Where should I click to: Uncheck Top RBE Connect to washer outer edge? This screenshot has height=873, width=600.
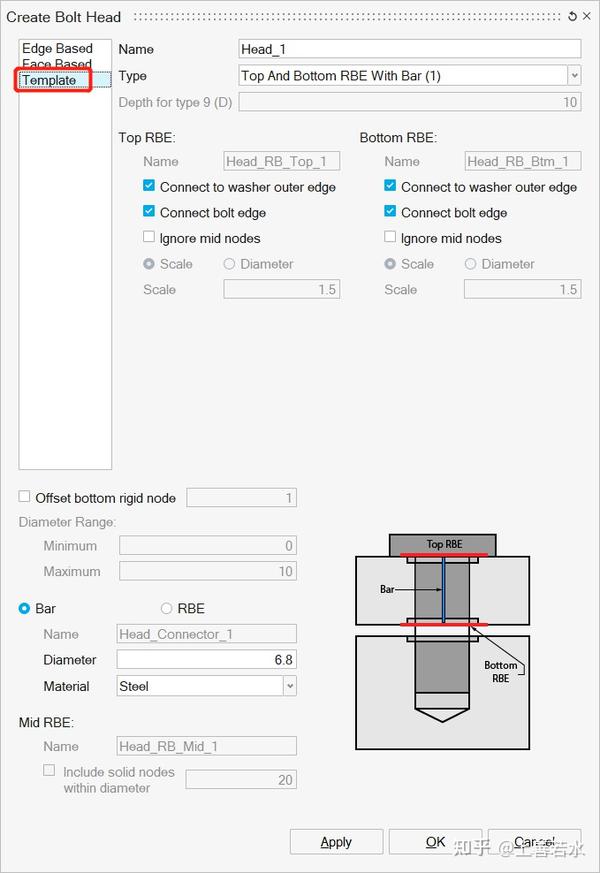click(149, 186)
